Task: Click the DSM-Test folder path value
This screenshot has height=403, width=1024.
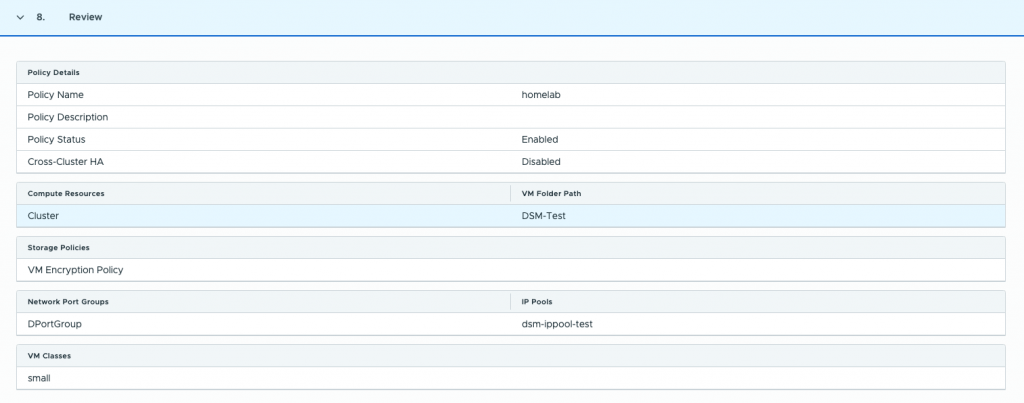Action: [x=543, y=216]
